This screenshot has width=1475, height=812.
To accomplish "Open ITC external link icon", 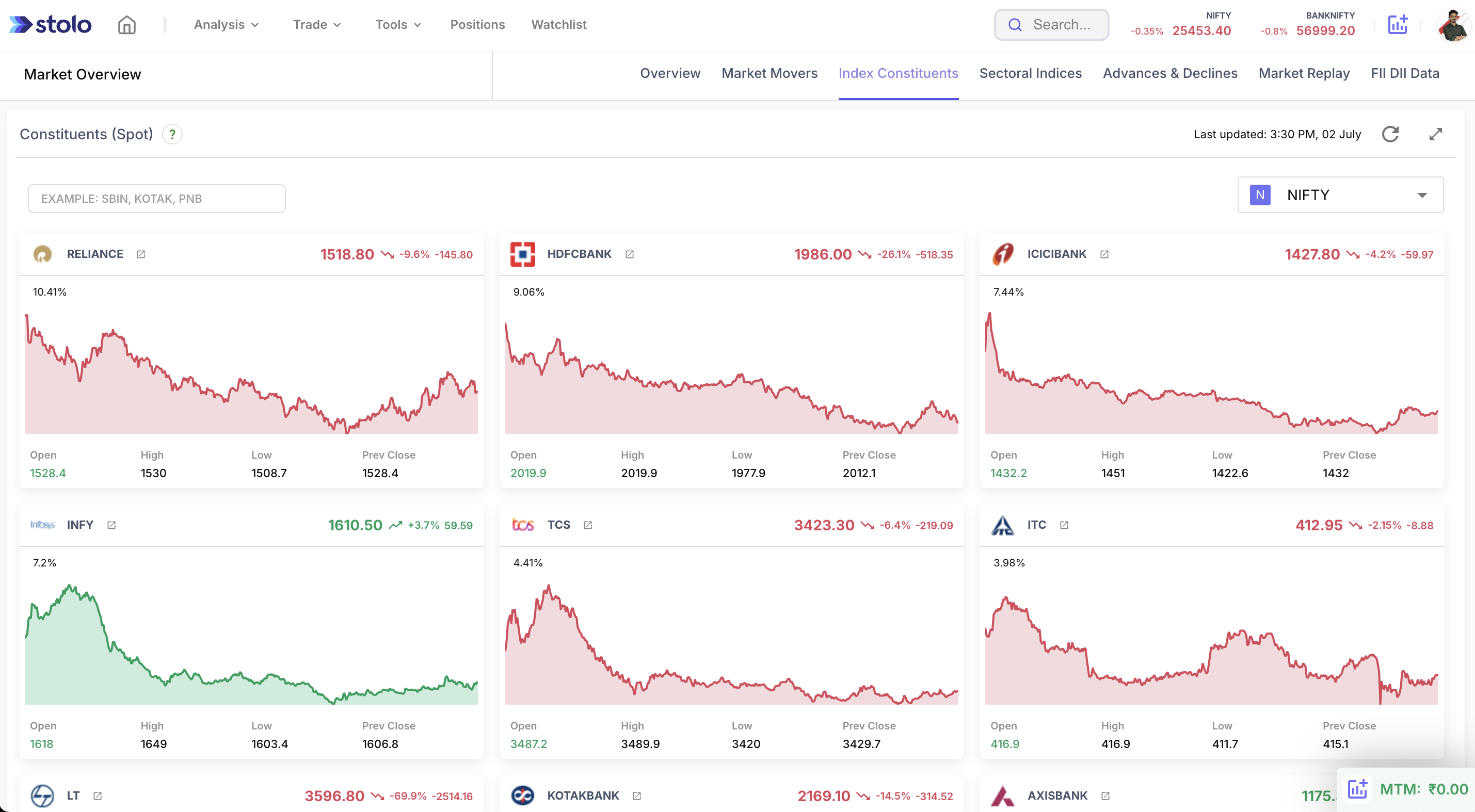I will point(1064,525).
